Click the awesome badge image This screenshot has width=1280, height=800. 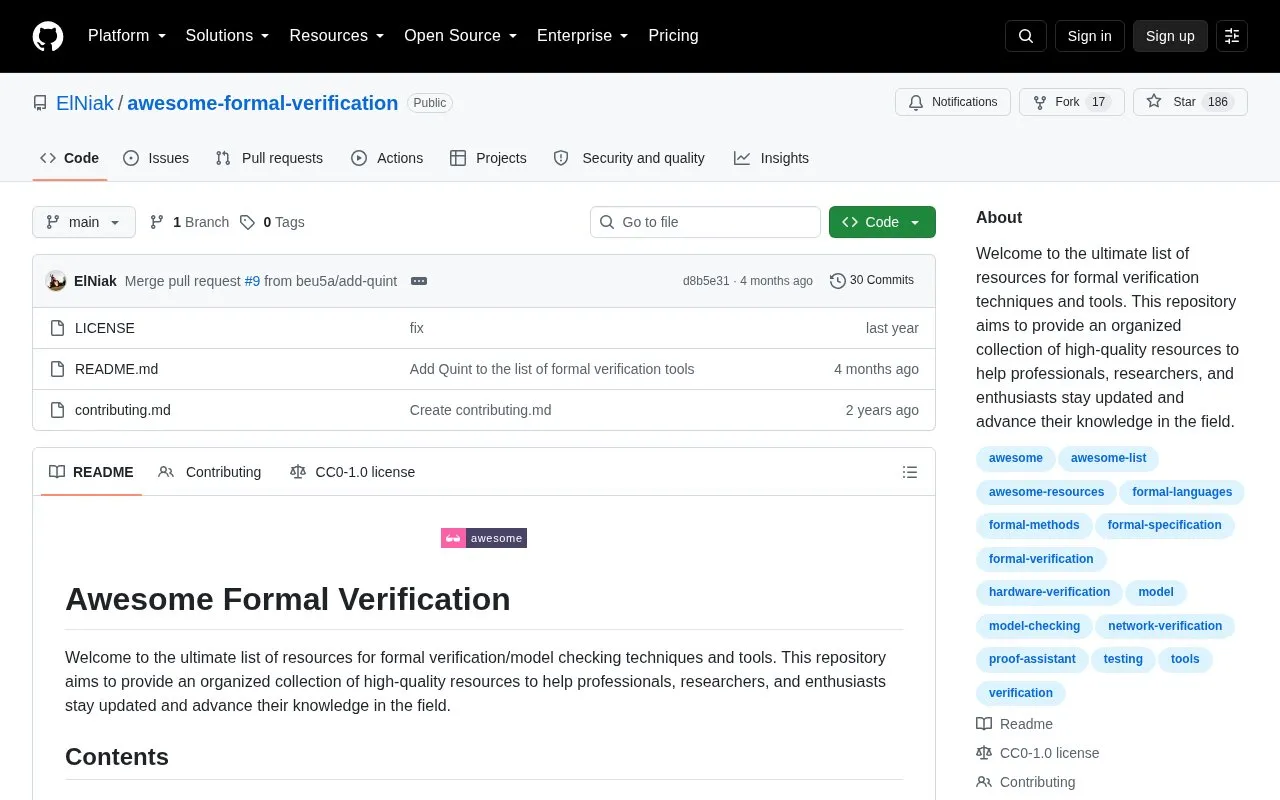tap(484, 538)
